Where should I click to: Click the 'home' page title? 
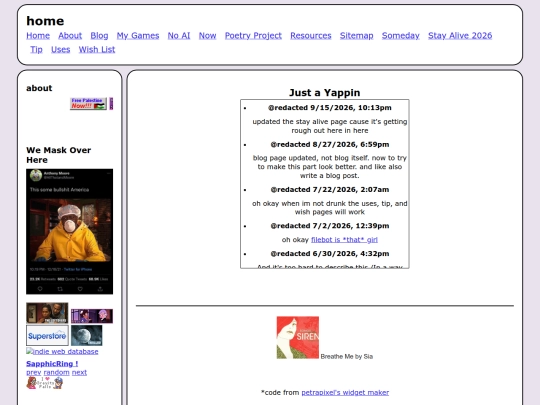coord(45,21)
